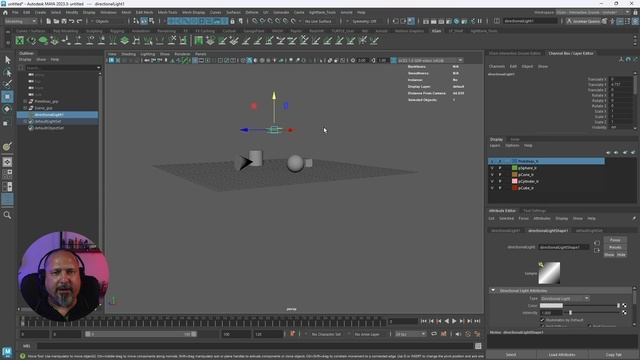Open the viewport Lighting menu
Screen dimensions: 640x360
click(x=147, y=54)
